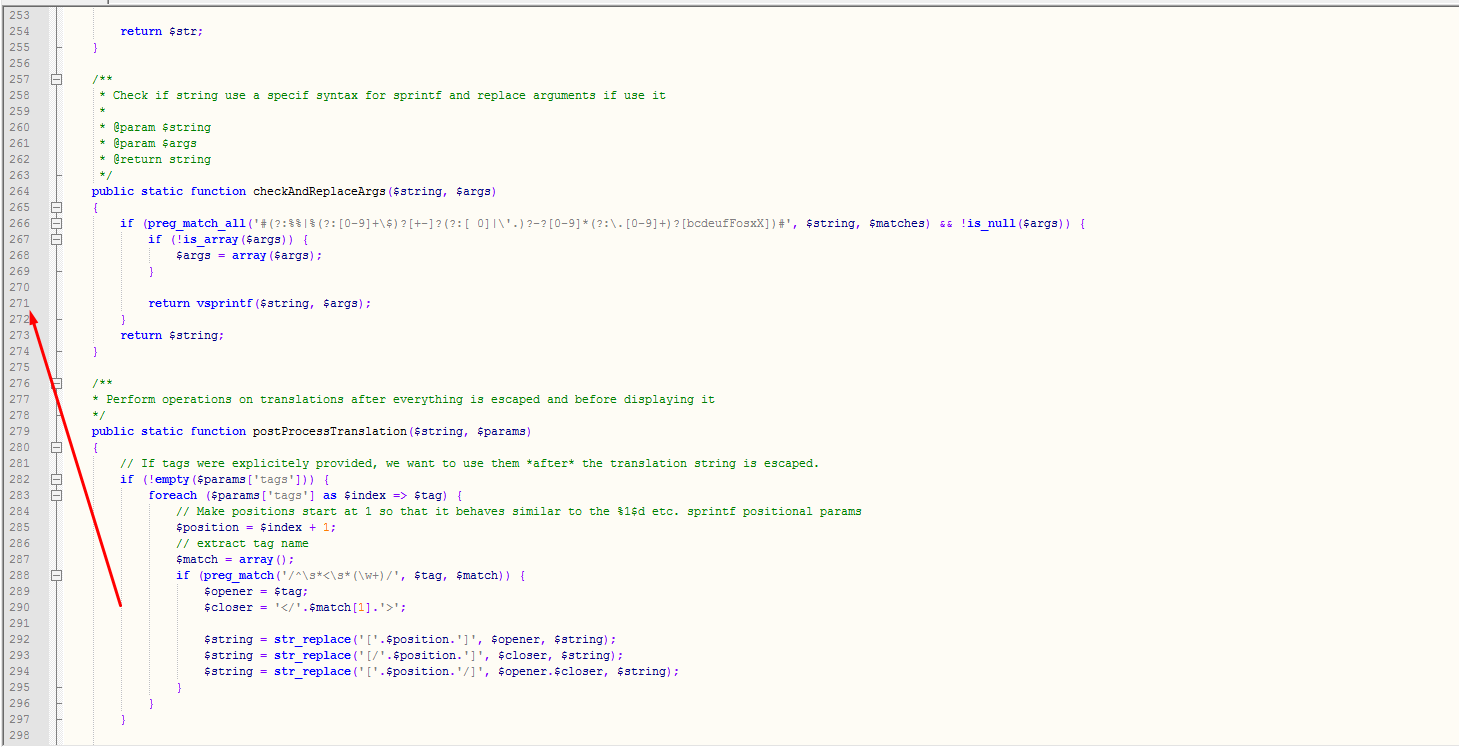Click 'return $string;' on line 273
Viewport: 1459px width, 747px height.
172,335
